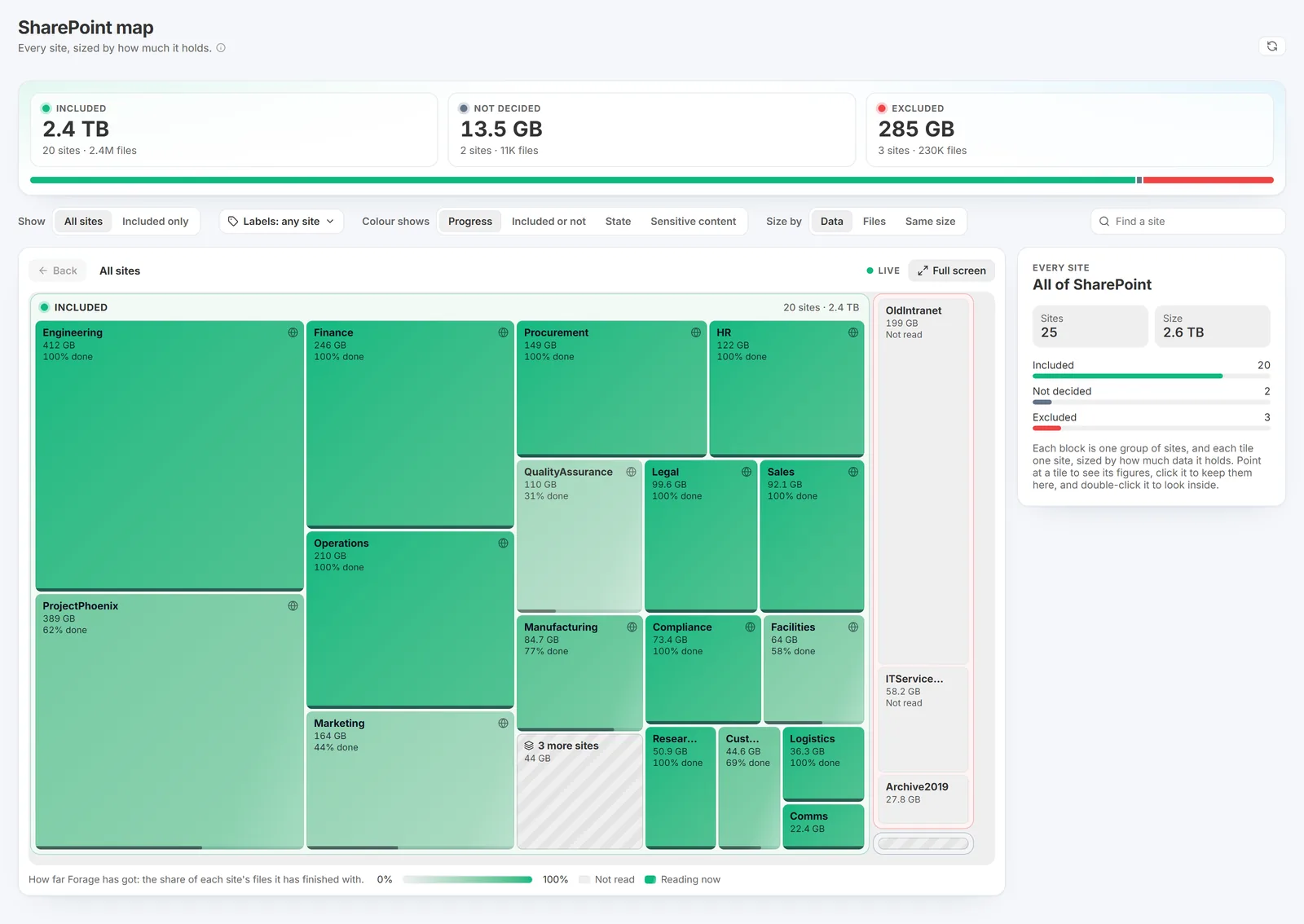Size tiles by Same size
Viewport: 1304px width, 924px height.
click(930, 221)
